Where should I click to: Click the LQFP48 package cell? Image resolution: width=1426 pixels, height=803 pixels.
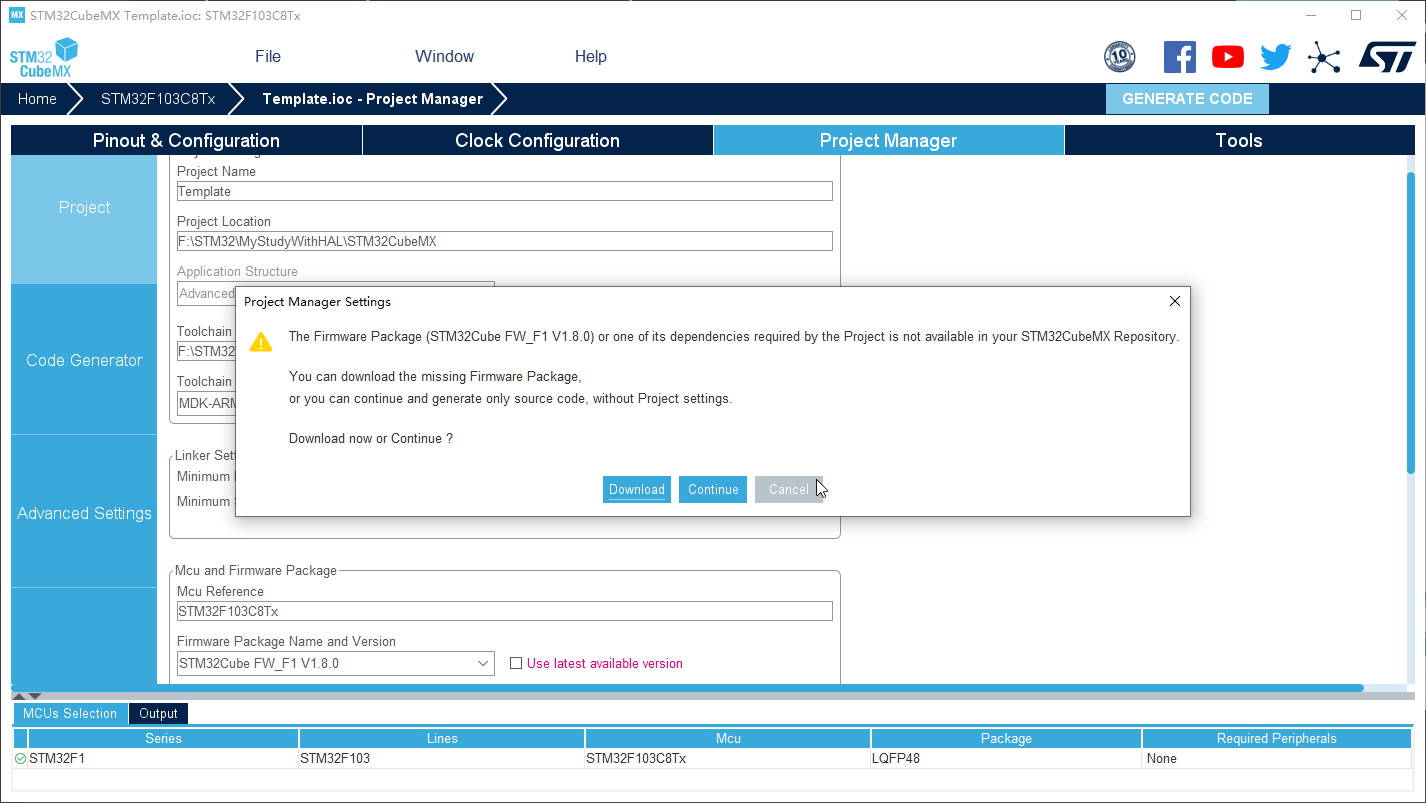[x=1006, y=759]
